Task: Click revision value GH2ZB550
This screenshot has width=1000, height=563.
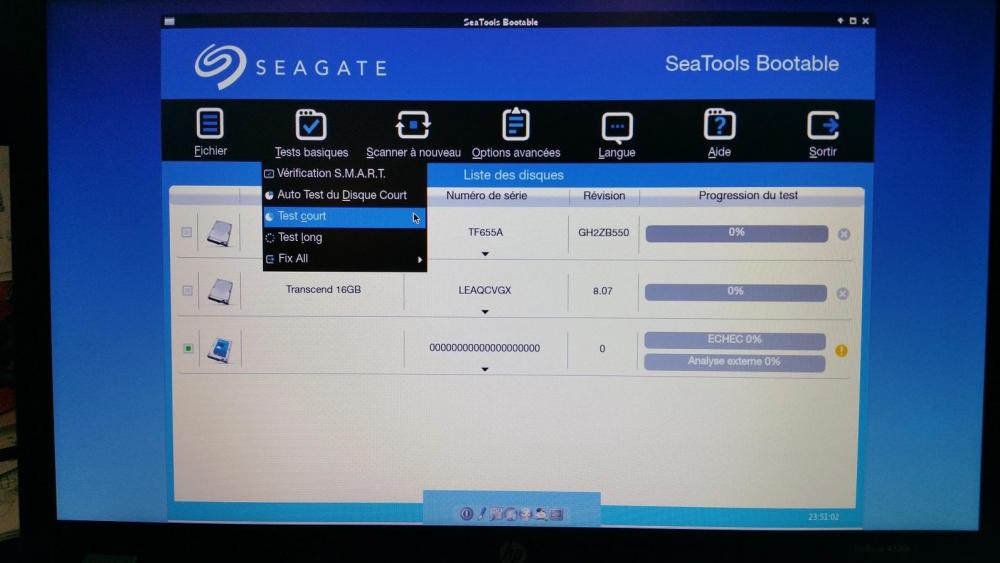Action: pyautogui.click(x=603, y=233)
